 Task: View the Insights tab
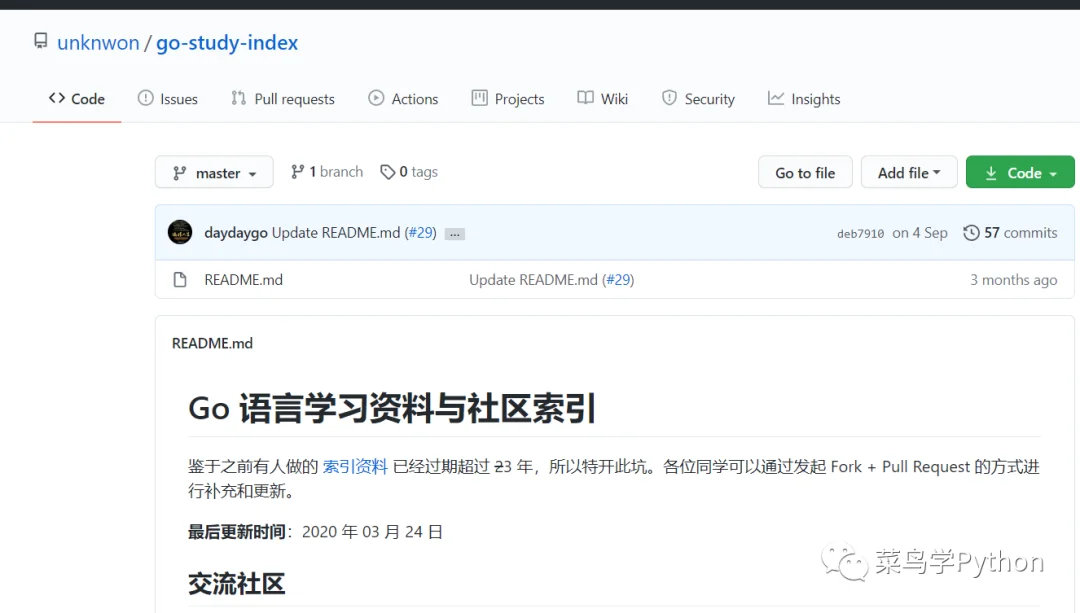[804, 99]
